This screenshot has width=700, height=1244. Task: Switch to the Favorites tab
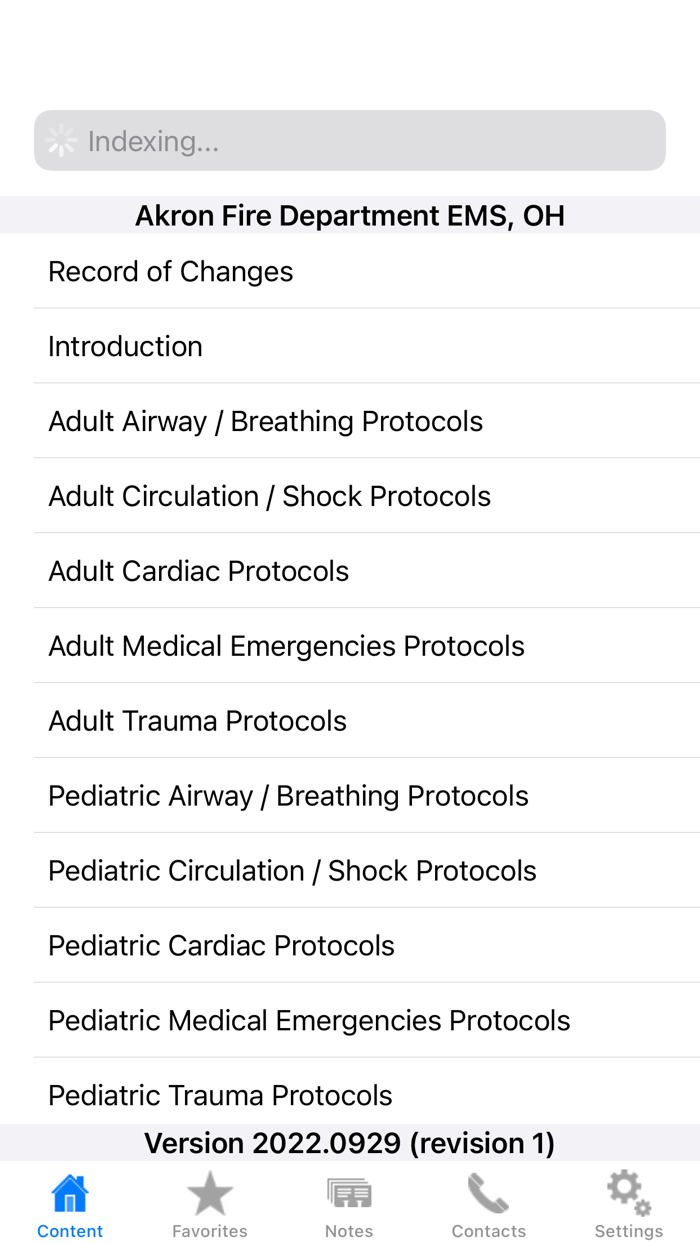tap(209, 1203)
